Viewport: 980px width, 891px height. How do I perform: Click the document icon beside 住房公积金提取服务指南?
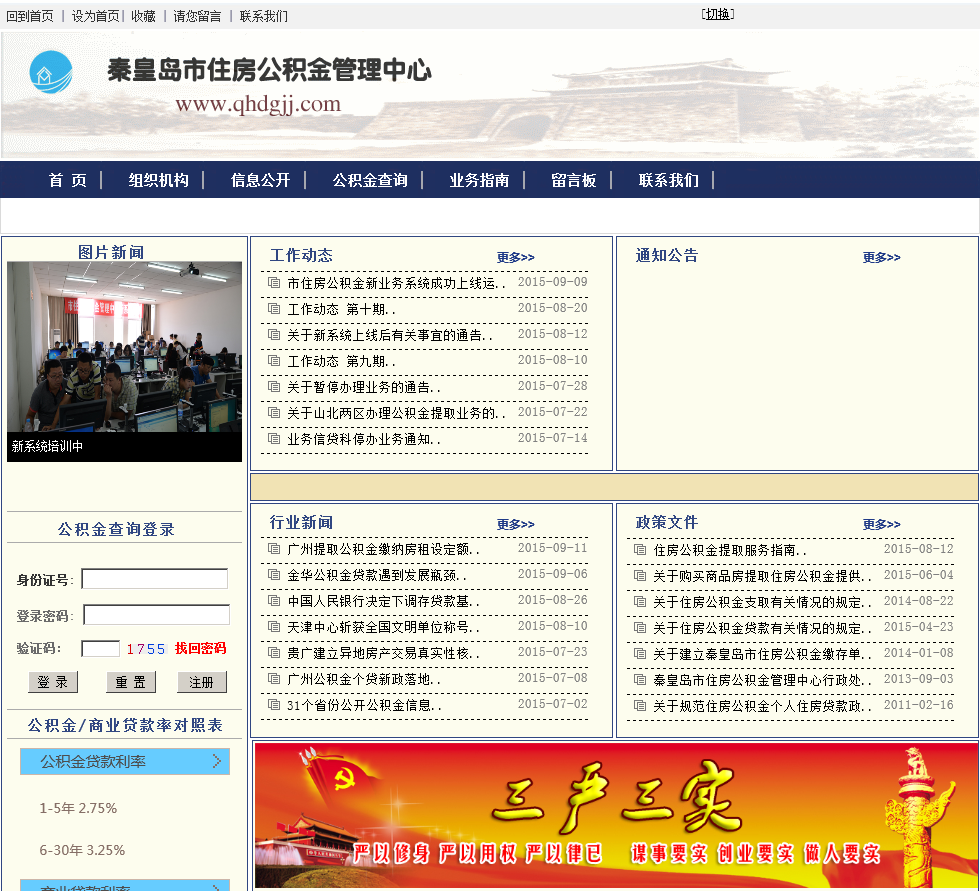point(639,550)
